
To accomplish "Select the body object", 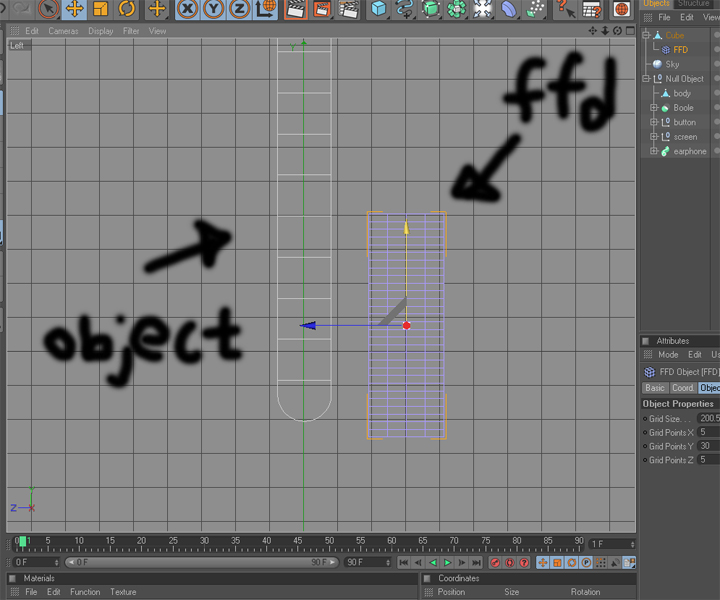I will tap(682, 93).
